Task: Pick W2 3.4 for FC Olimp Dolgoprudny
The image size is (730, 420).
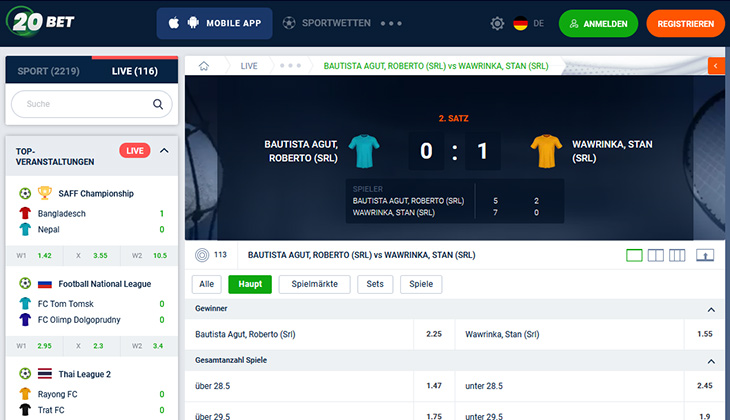Action: pos(149,345)
